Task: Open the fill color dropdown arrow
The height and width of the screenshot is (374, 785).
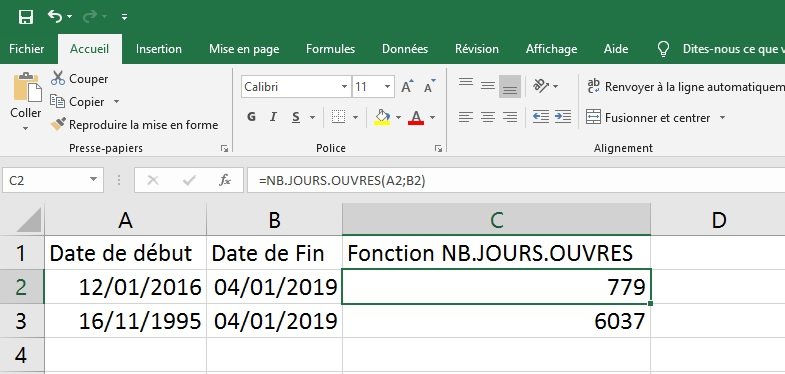Action: coord(399,118)
